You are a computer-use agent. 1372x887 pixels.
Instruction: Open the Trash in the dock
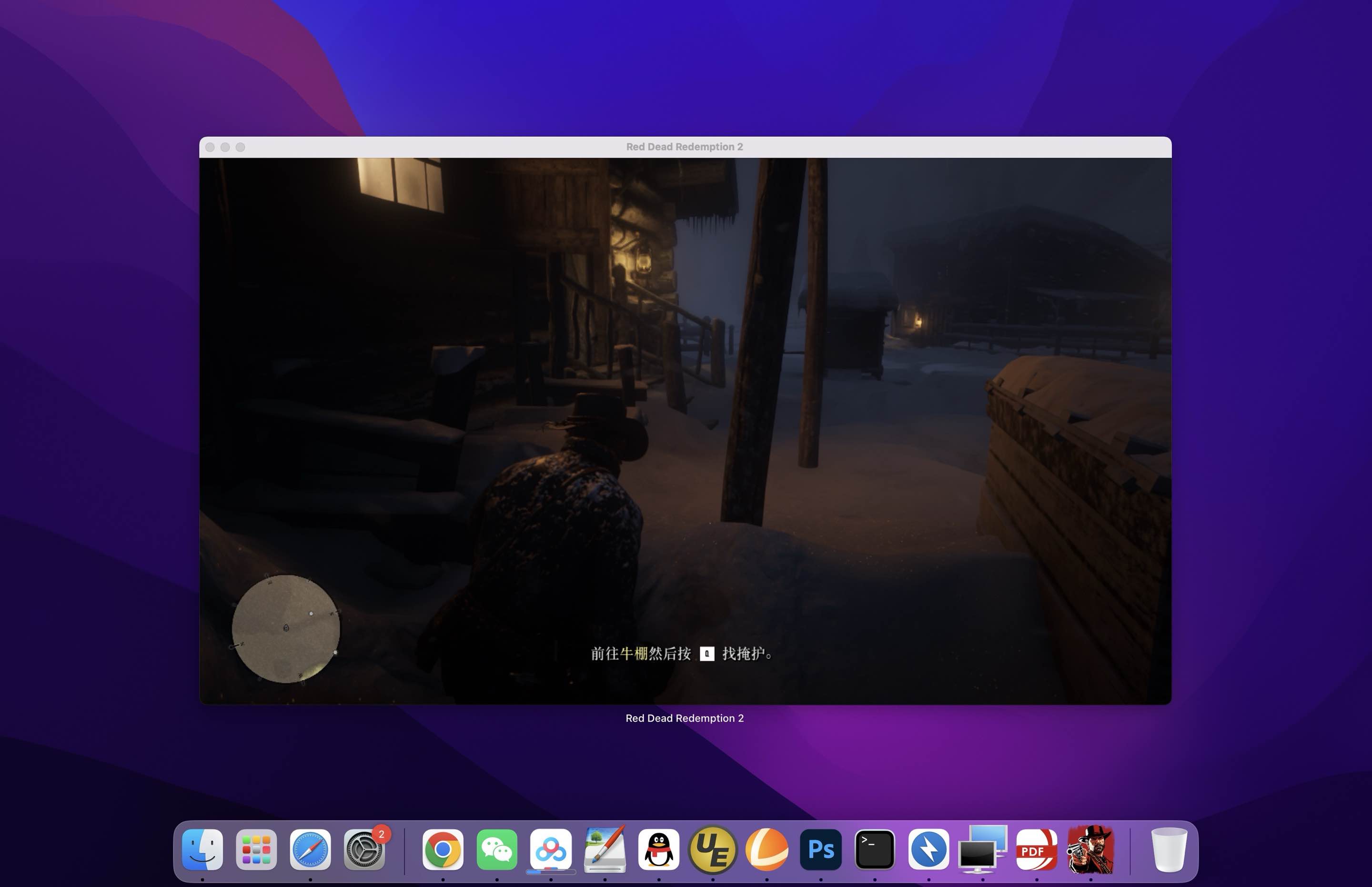tap(1169, 849)
